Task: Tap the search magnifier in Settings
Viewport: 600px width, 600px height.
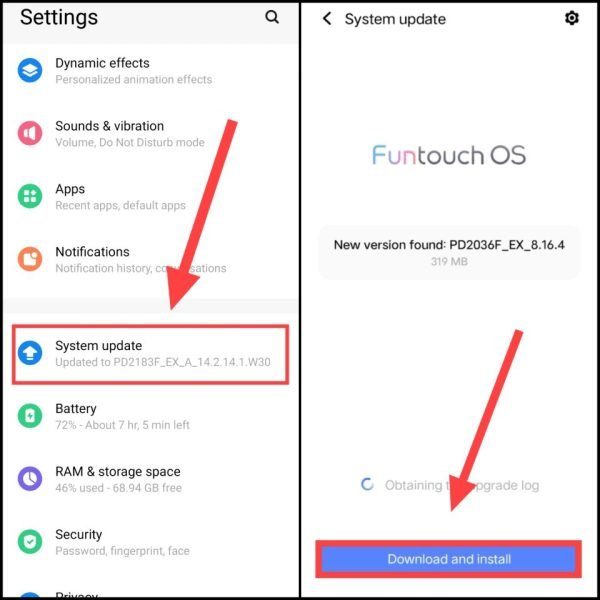Action: point(272,17)
